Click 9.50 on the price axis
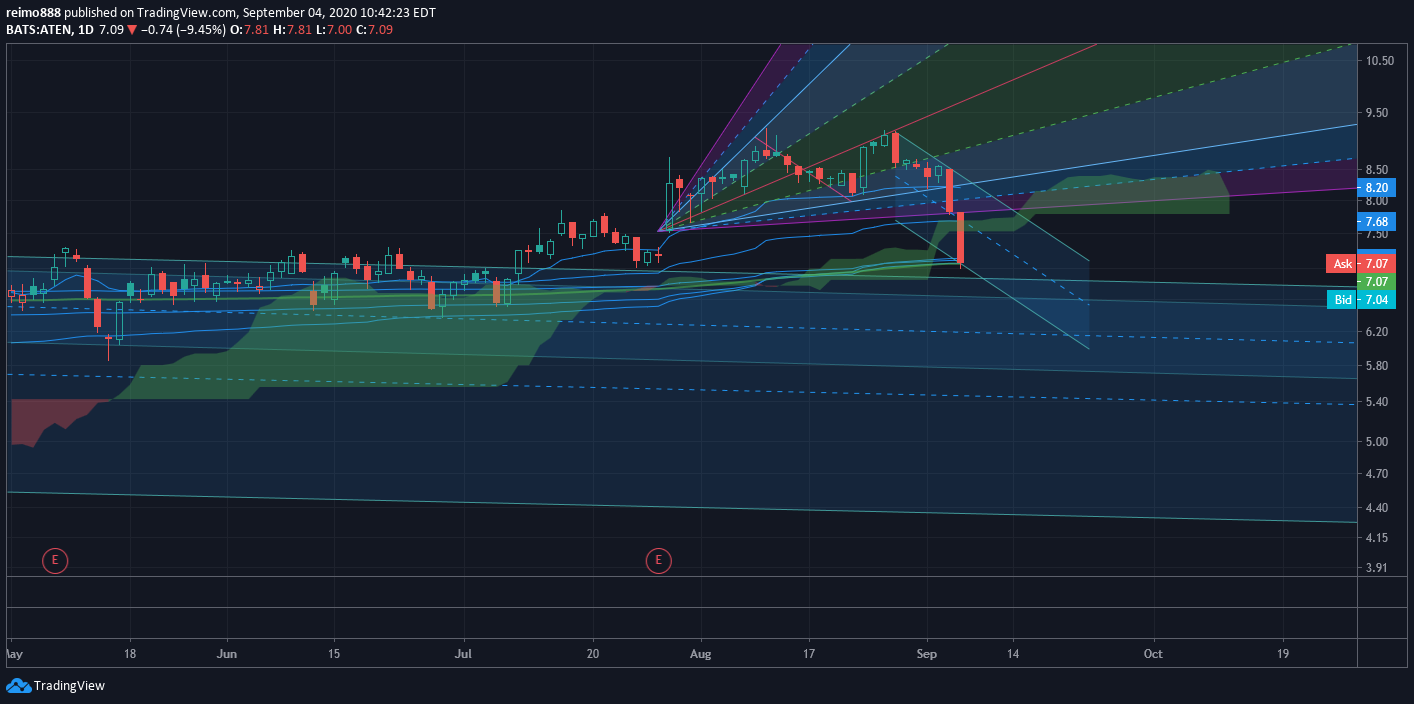The height and width of the screenshot is (704, 1414). click(1379, 113)
